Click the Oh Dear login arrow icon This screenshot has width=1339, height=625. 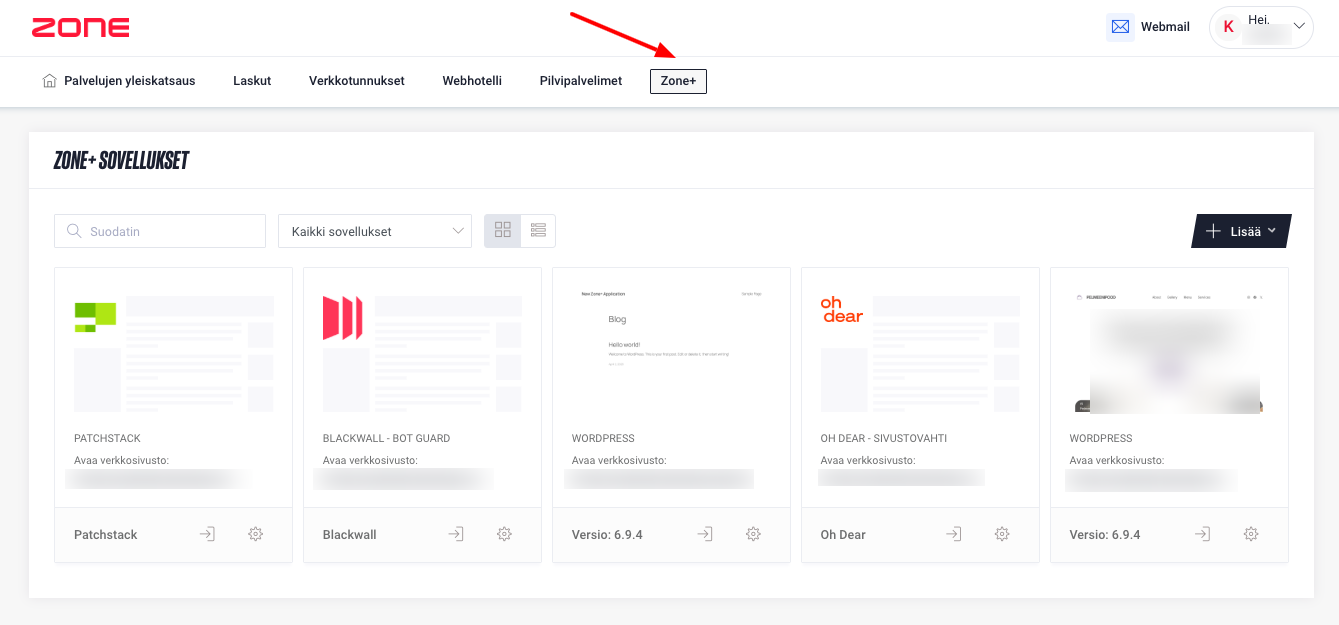954,534
